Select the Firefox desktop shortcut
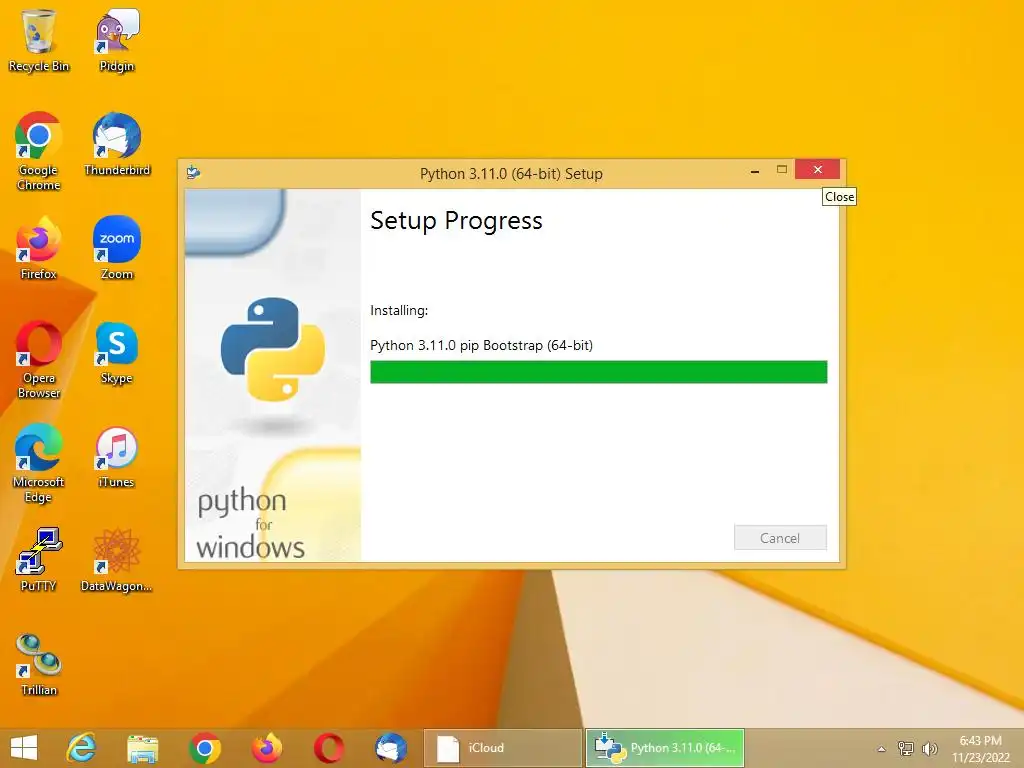This screenshot has height=768, width=1024. pyautogui.click(x=39, y=248)
